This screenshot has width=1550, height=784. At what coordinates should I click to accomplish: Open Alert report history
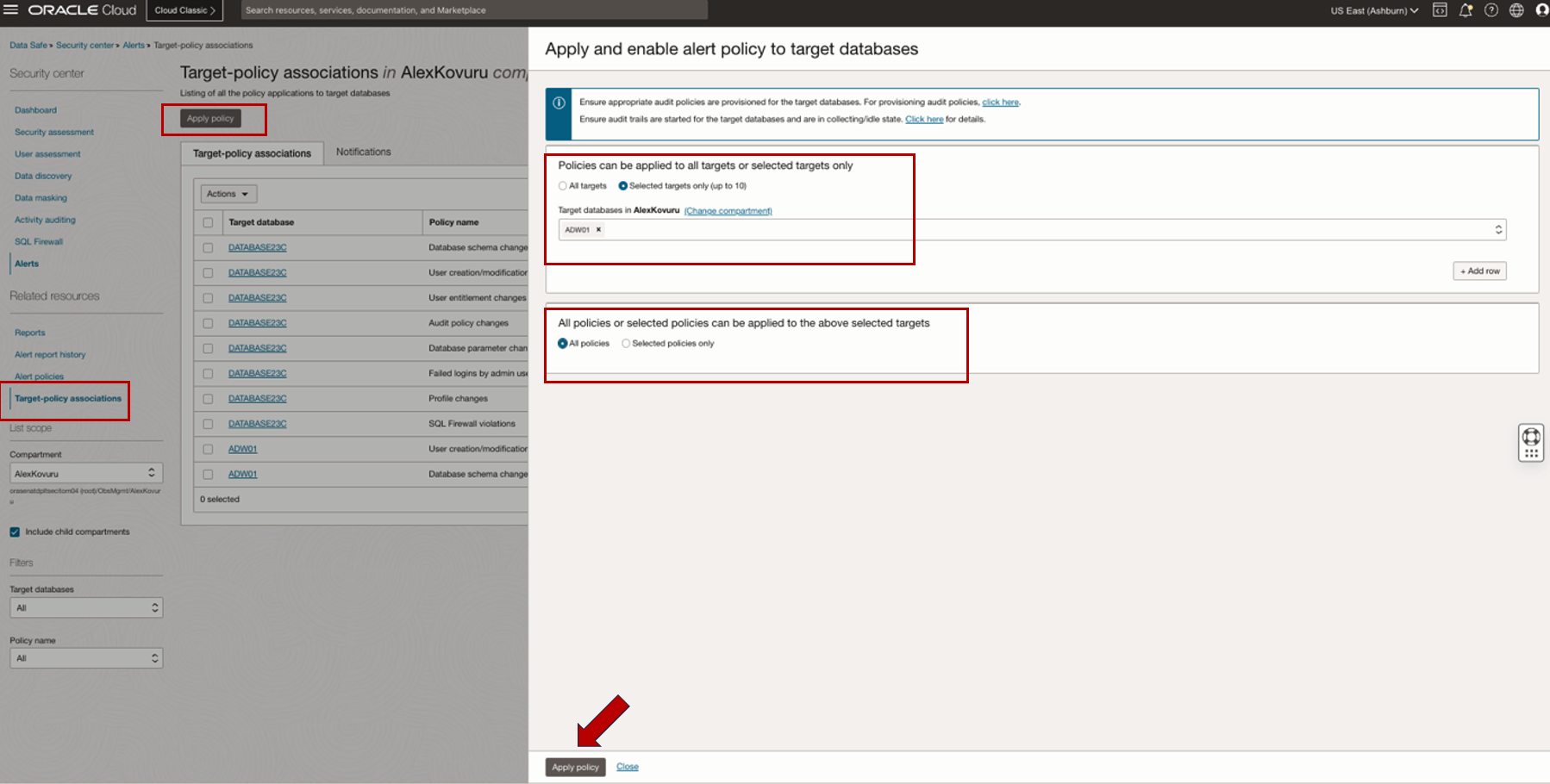click(x=50, y=355)
